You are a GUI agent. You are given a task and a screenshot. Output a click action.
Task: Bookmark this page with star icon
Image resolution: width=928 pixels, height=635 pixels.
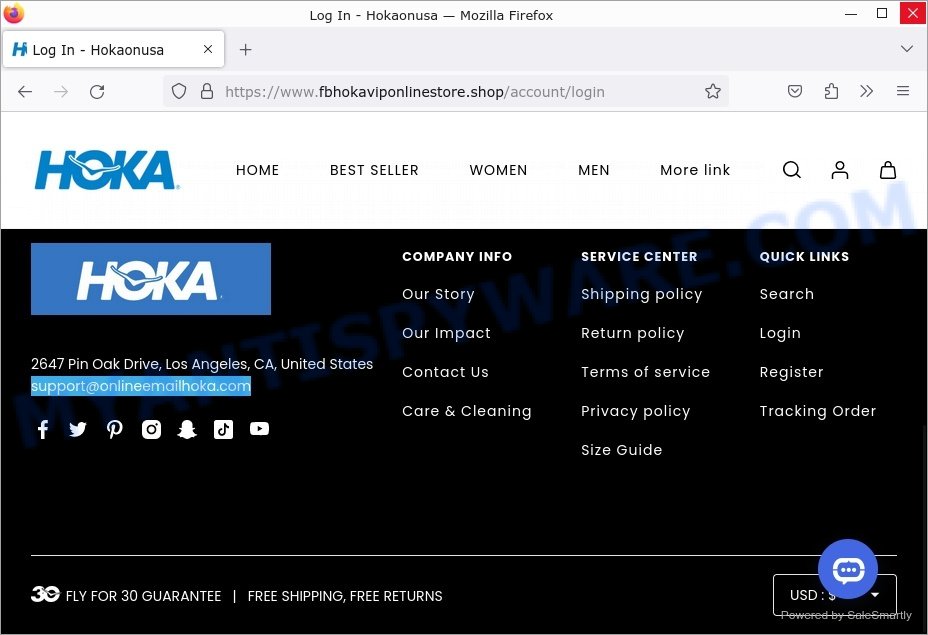(x=713, y=91)
